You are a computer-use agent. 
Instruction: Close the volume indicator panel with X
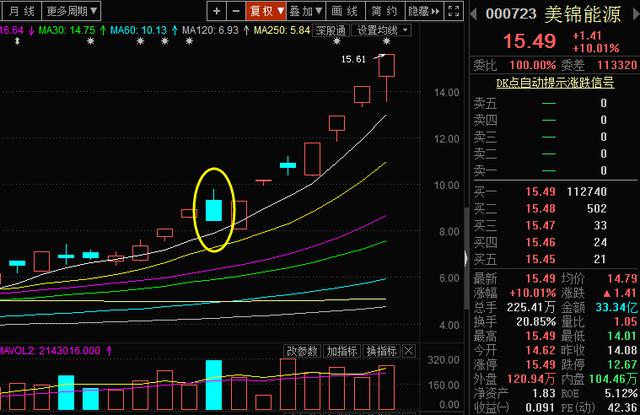point(409,351)
